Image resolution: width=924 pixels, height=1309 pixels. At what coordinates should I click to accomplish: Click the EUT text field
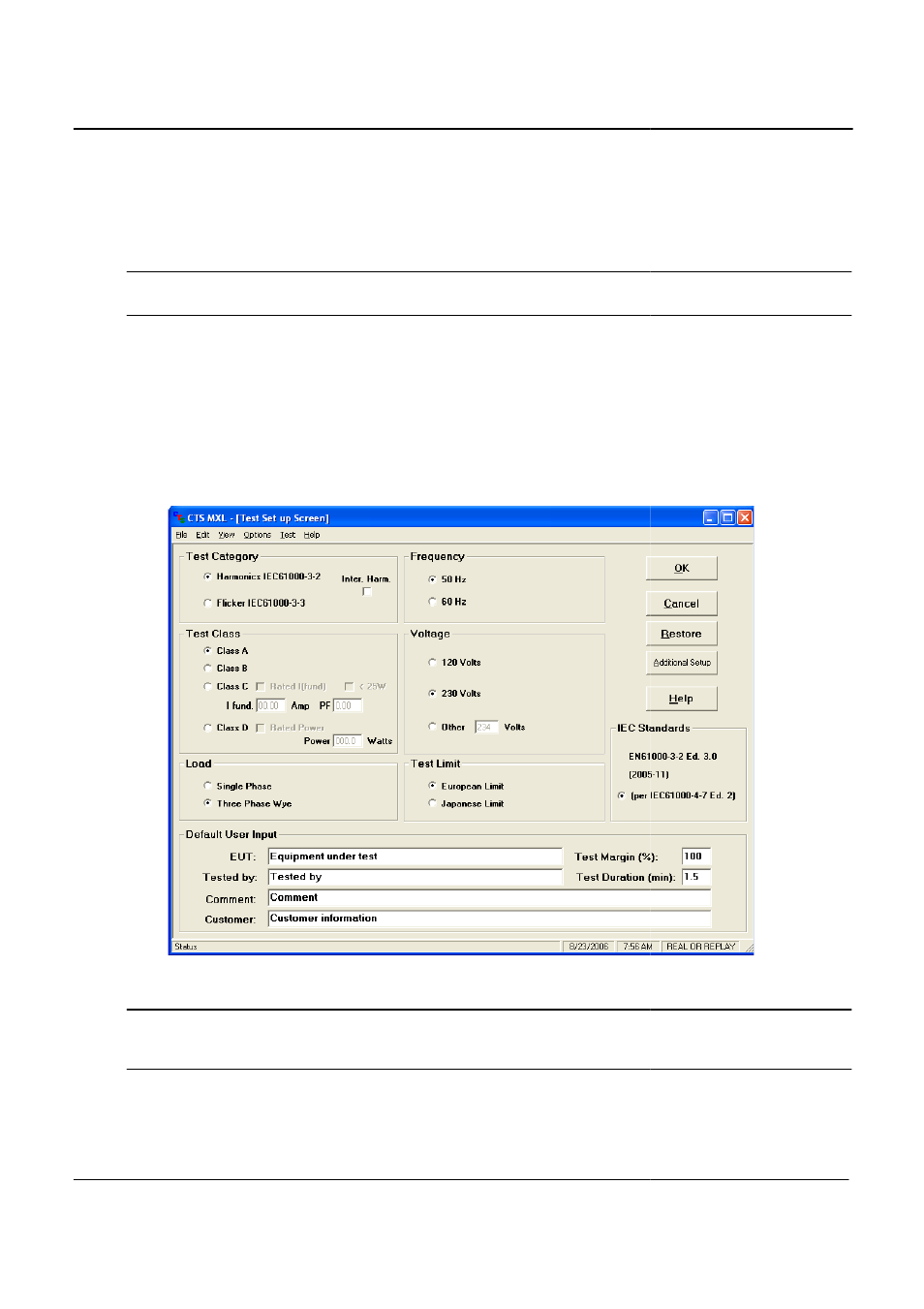pos(415,857)
